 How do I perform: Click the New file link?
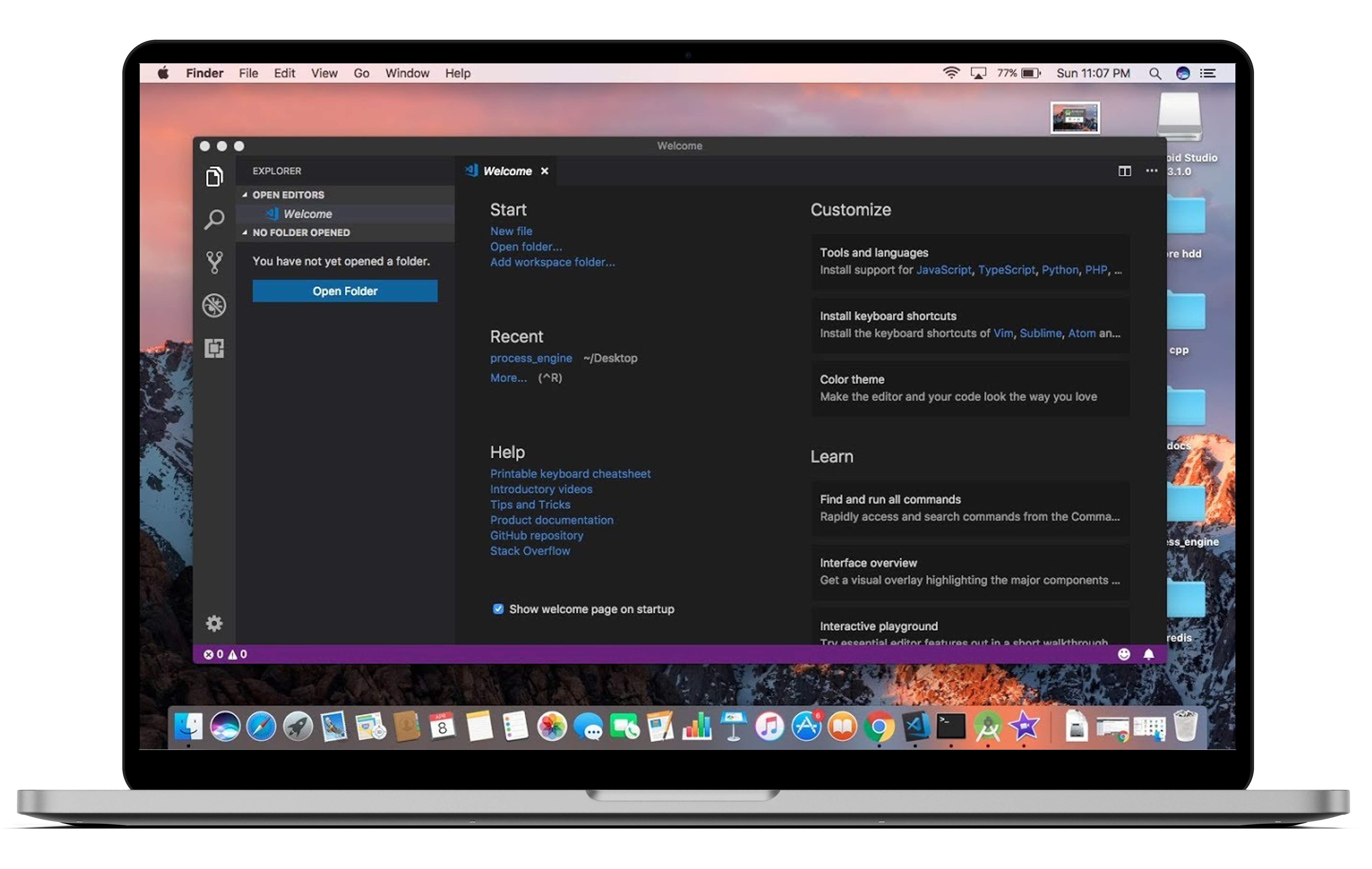tap(511, 231)
